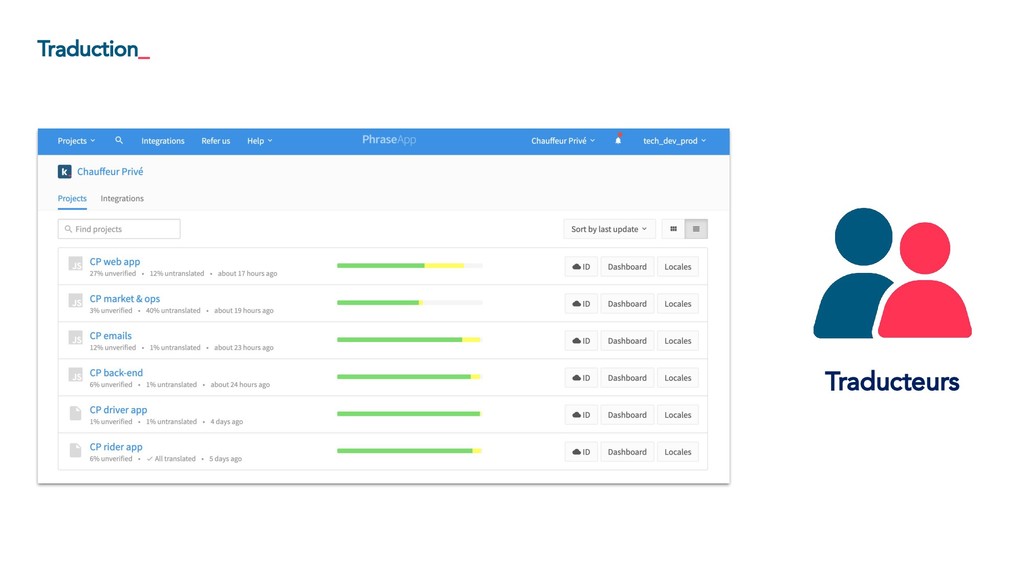Open the CP rider app project

(x=116, y=447)
